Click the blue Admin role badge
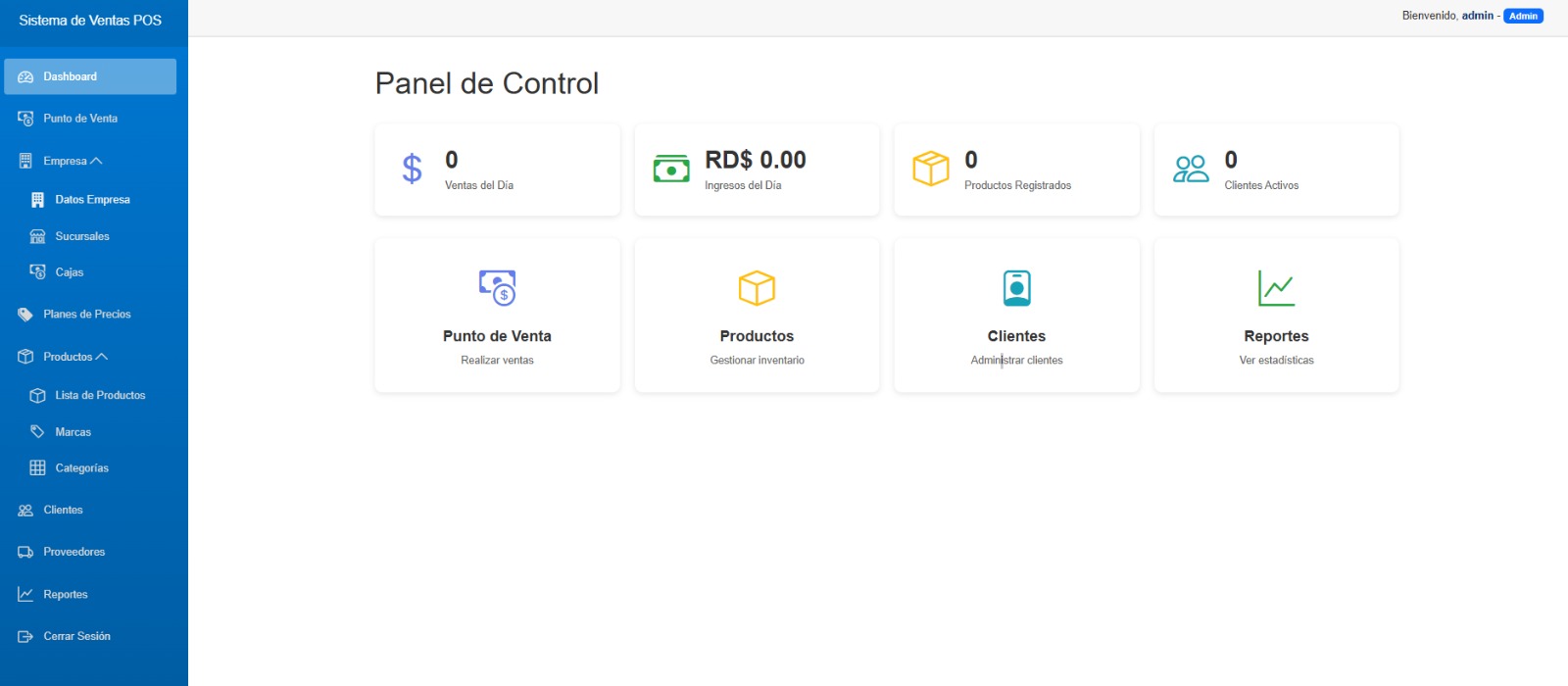The width and height of the screenshot is (1568, 686). [x=1523, y=16]
